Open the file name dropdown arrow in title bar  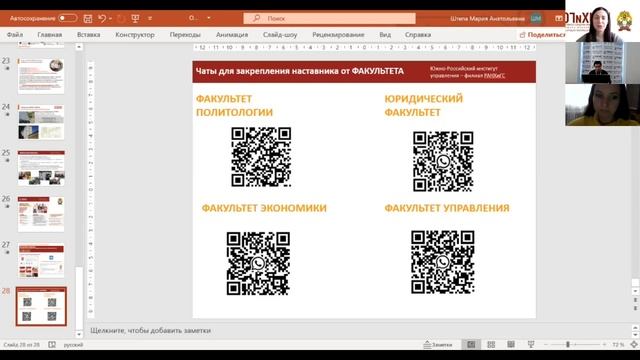209,18
